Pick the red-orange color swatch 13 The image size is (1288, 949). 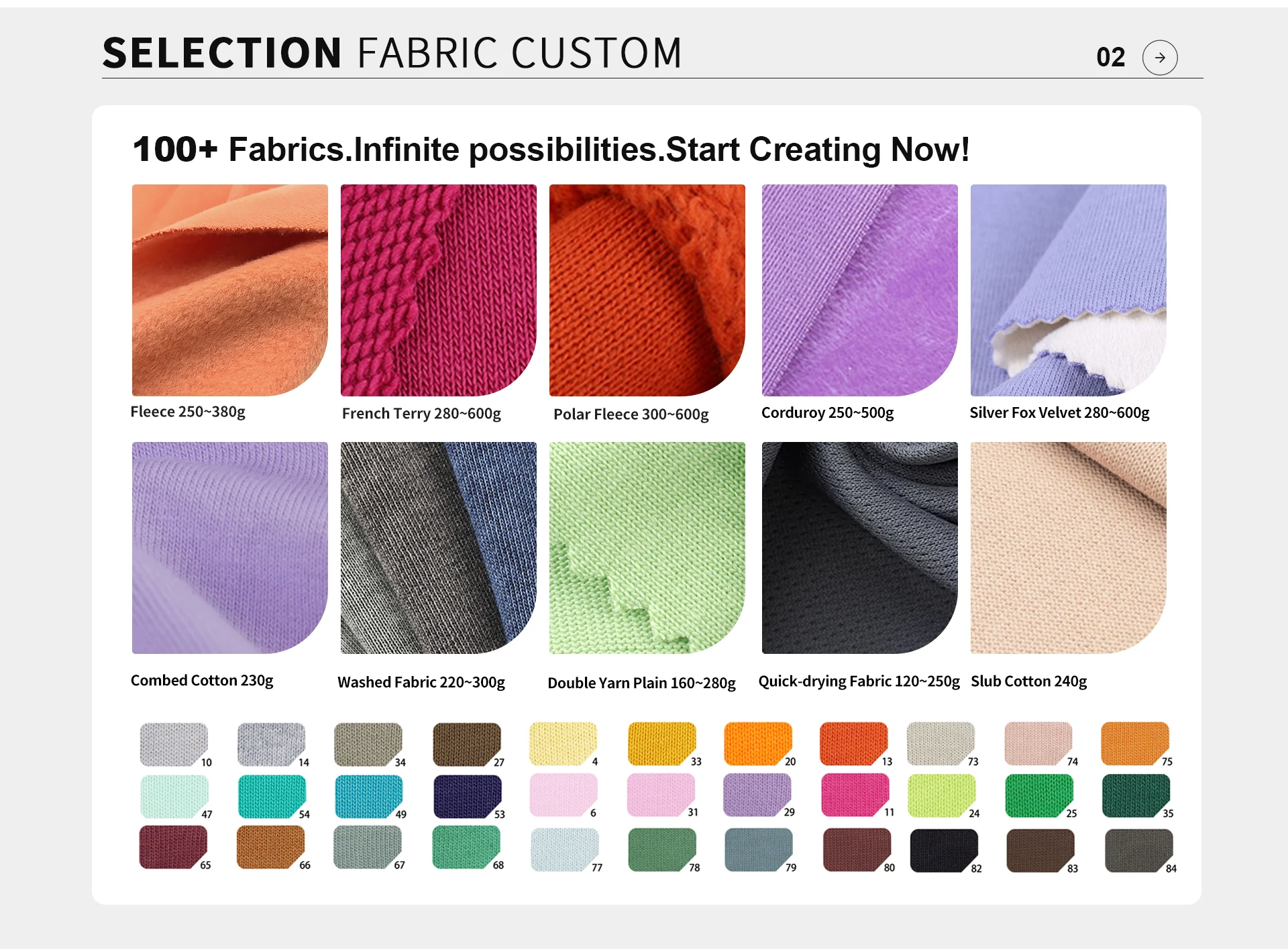(853, 743)
